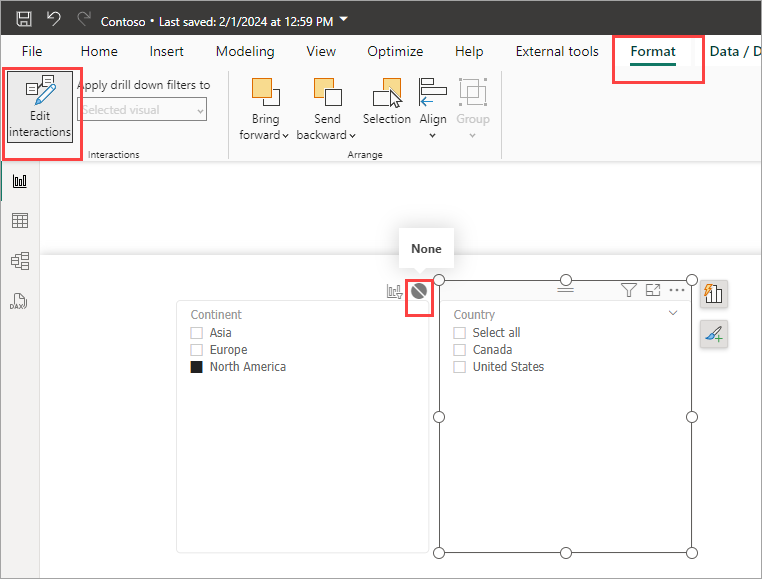Screen dimensions: 762x579
Task: Click the disabled Group button
Action: click(472, 109)
